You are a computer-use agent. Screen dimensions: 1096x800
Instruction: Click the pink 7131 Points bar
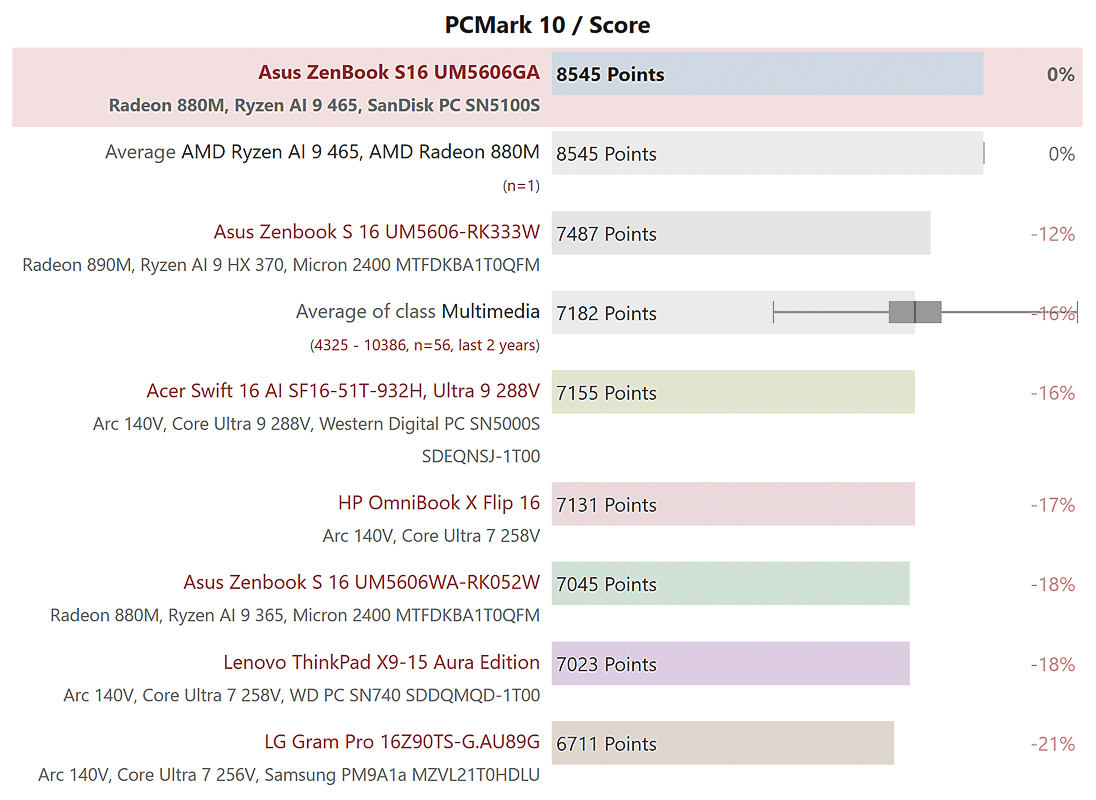click(733, 504)
